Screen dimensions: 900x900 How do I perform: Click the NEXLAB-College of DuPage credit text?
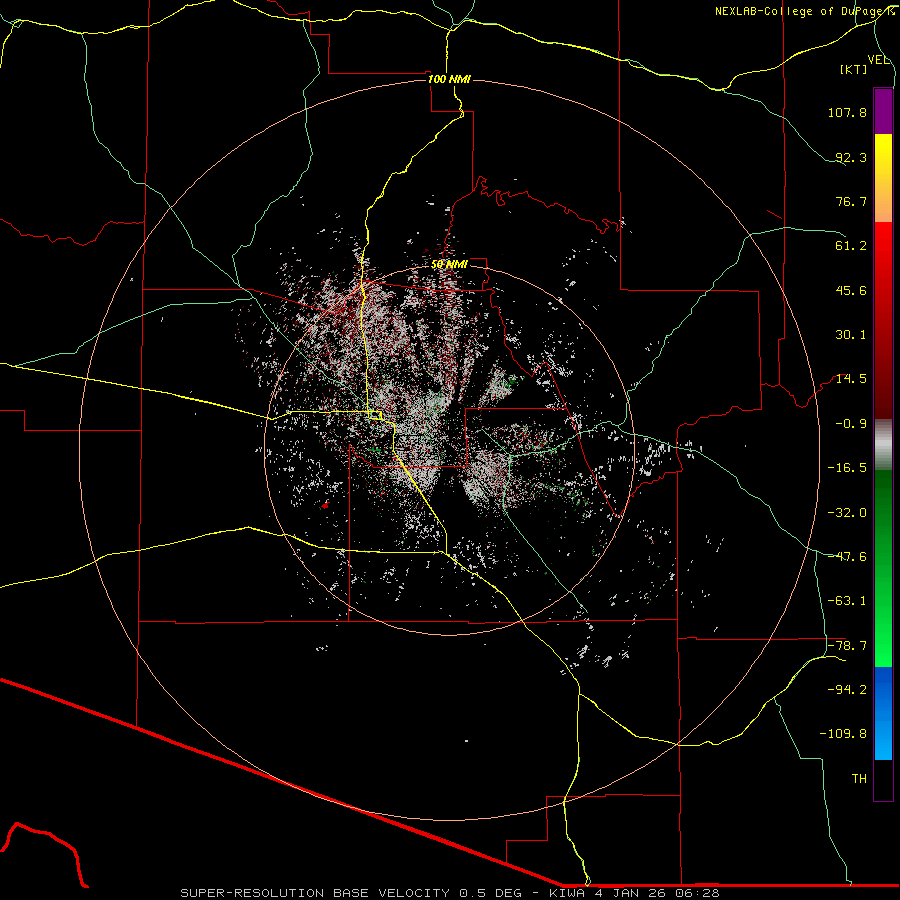(804, 11)
